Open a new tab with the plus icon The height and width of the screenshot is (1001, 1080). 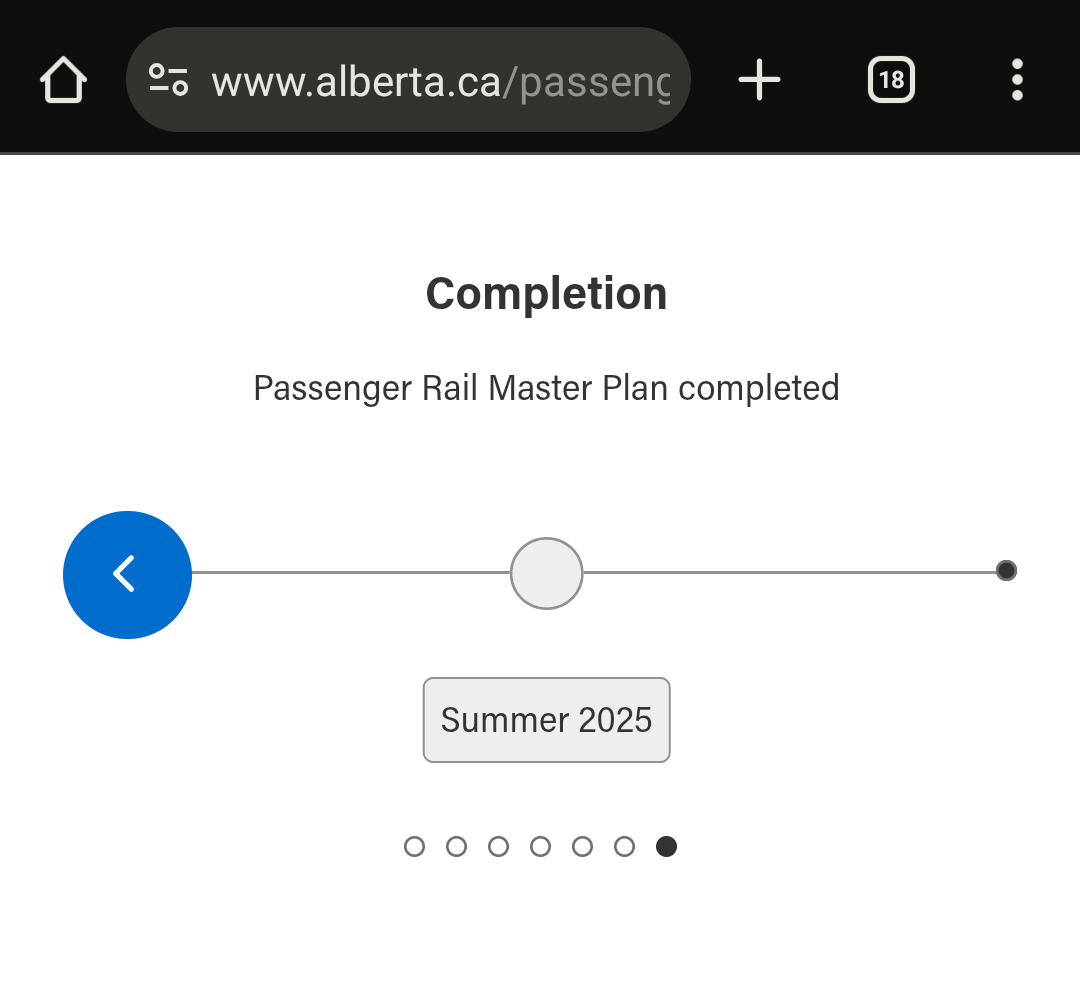pyautogui.click(x=759, y=80)
